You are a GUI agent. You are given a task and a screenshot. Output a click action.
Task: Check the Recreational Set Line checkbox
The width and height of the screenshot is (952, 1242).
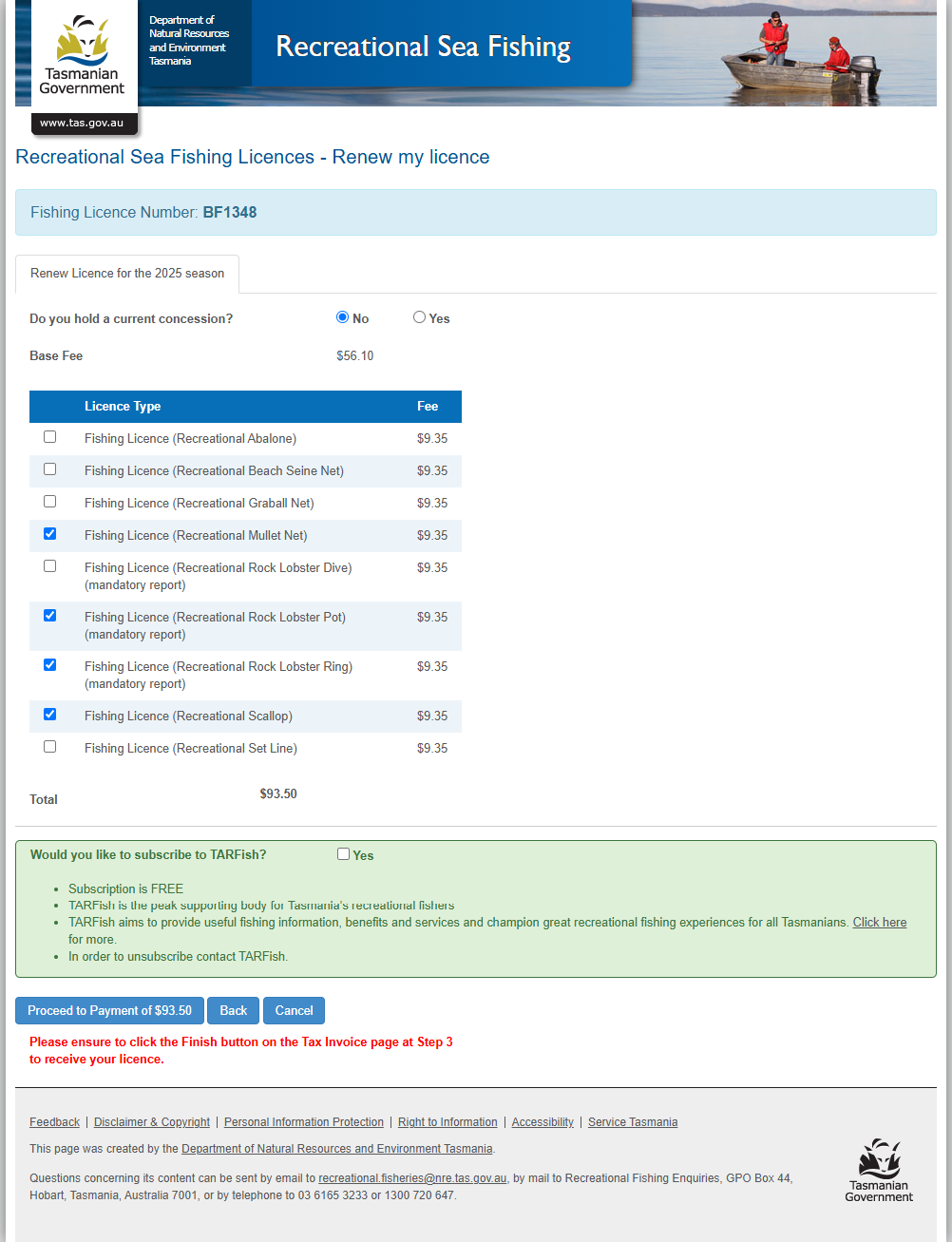click(x=50, y=747)
